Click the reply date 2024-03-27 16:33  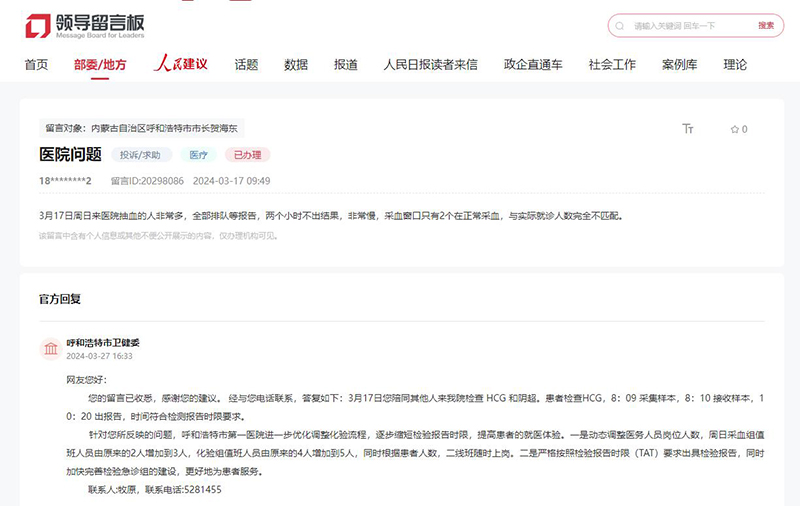pos(99,356)
